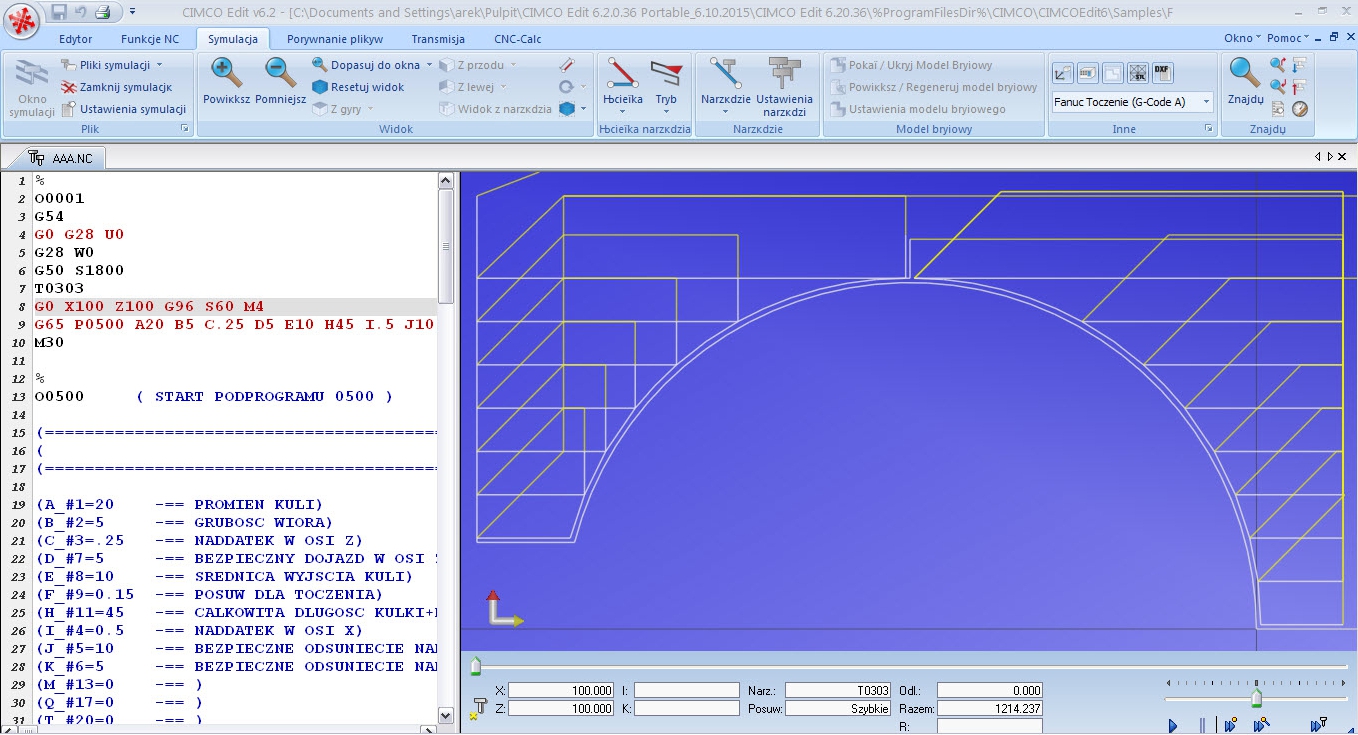The image size is (1358, 735).
Task: Open the Funkcje NC ribbon tab
Action: click(x=150, y=39)
